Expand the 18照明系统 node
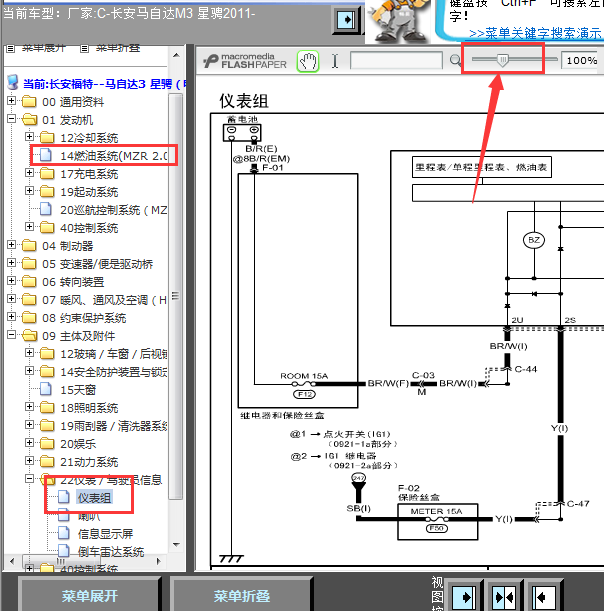This screenshot has width=604, height=611. (x=30, y=406)
